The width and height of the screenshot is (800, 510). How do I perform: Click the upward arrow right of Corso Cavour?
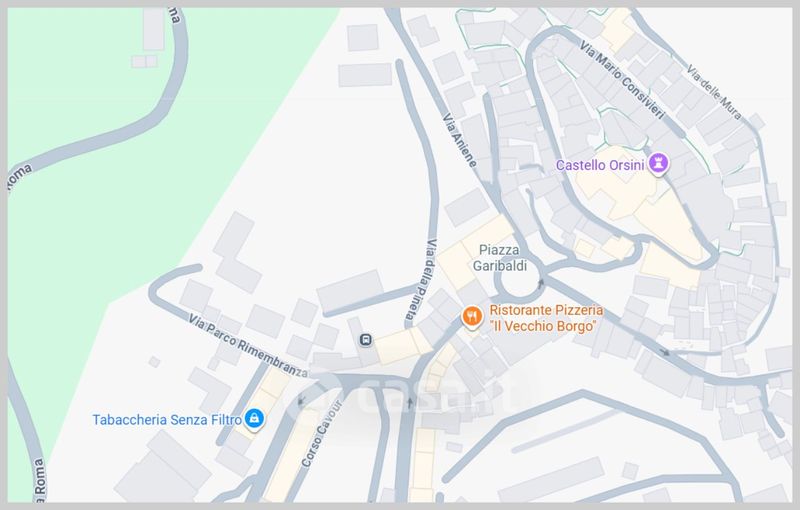tap(409, 403)
